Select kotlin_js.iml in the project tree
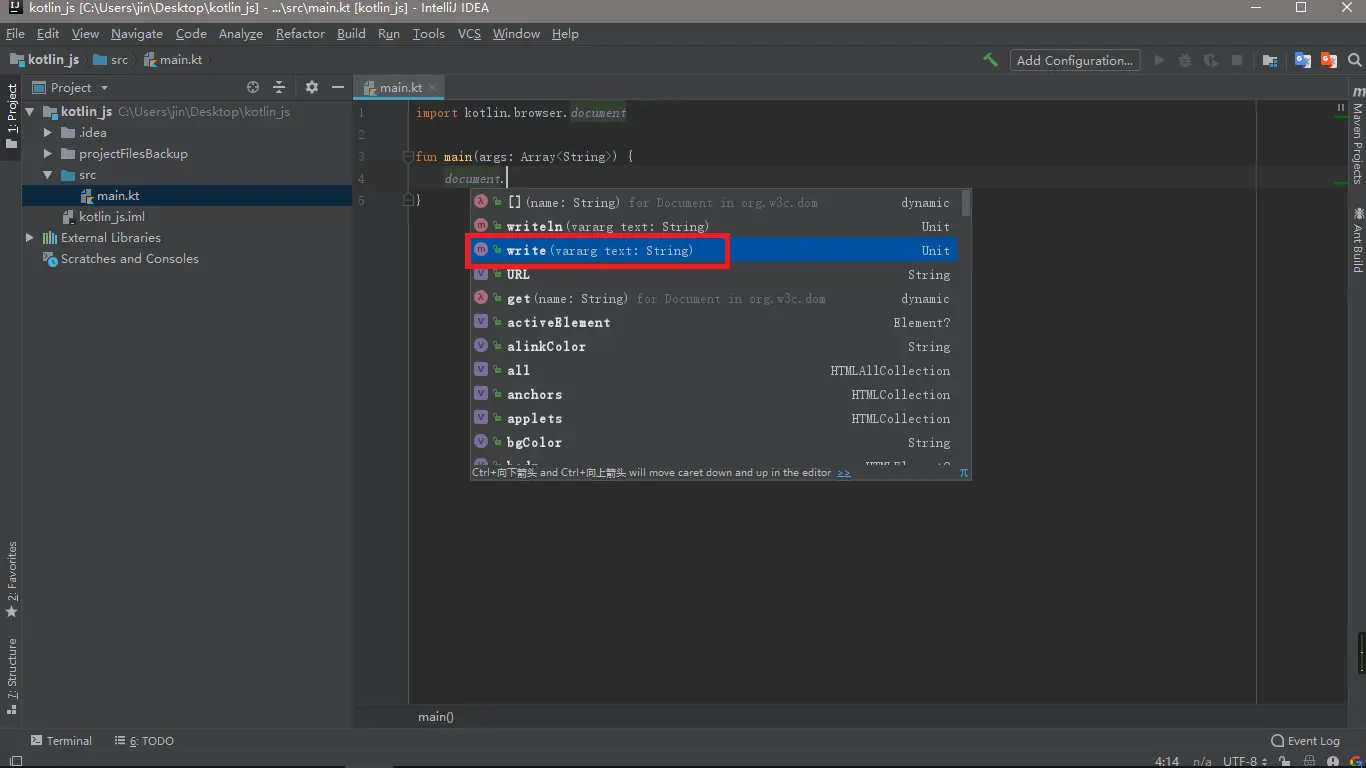Screen dimensions: 1366x768 point(186,217)
